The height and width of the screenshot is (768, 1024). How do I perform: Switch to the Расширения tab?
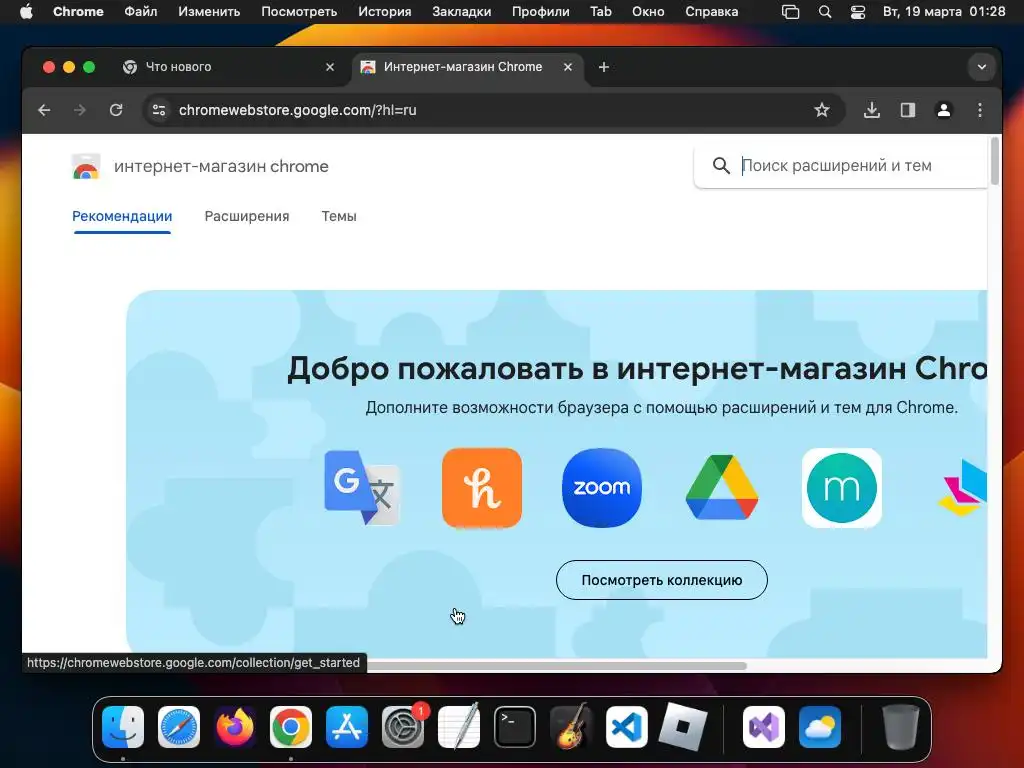coord(247,216)
